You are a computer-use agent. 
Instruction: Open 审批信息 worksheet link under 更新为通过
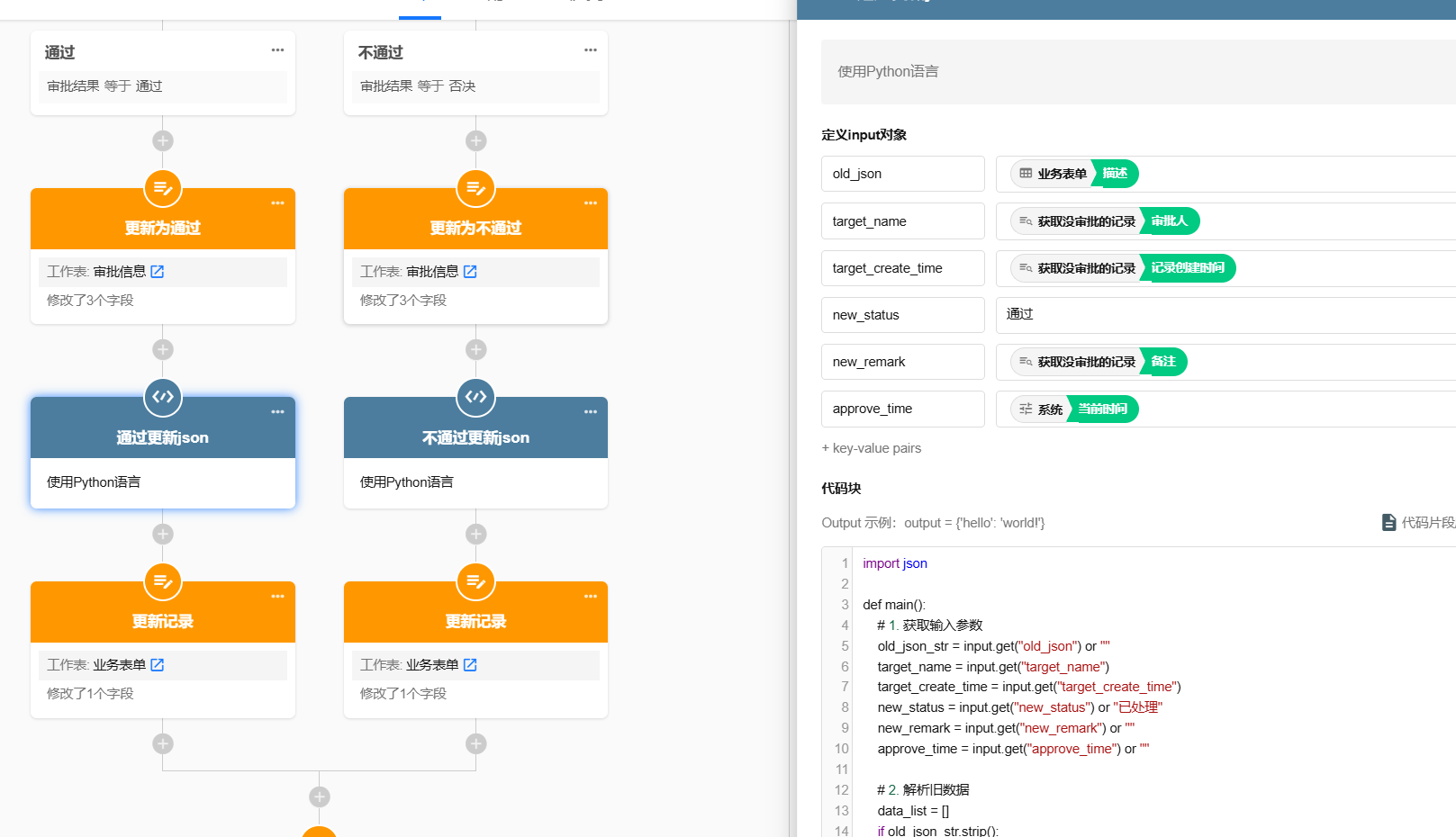pyautogui.click(x=158, y=272)
